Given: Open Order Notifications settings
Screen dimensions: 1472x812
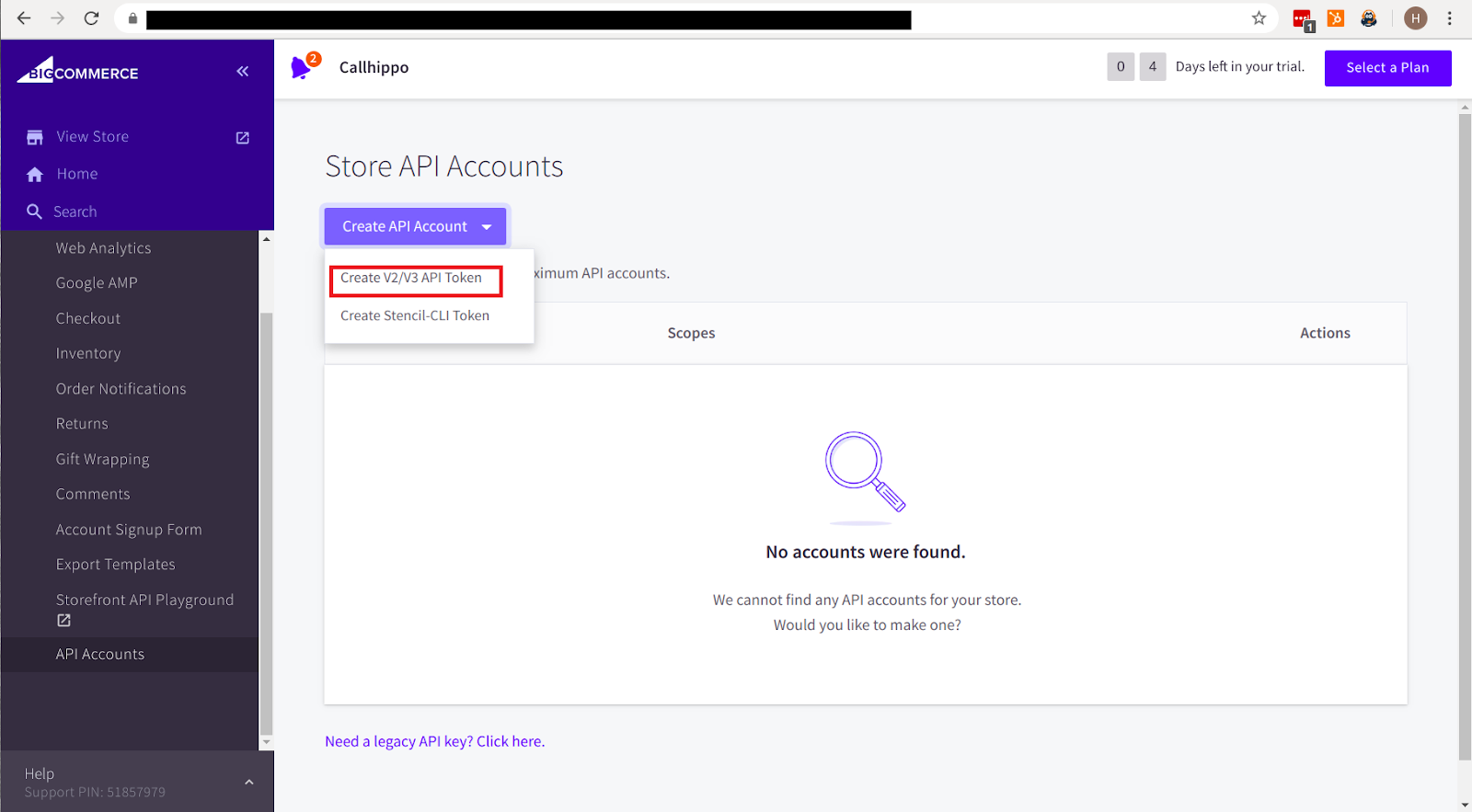Looking at the screenshot, I should 121,389.
